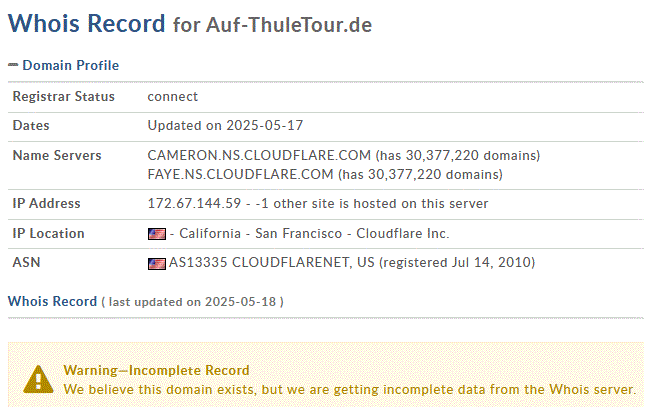Collapse the Domain Profile section

click(x=13, y=65)
